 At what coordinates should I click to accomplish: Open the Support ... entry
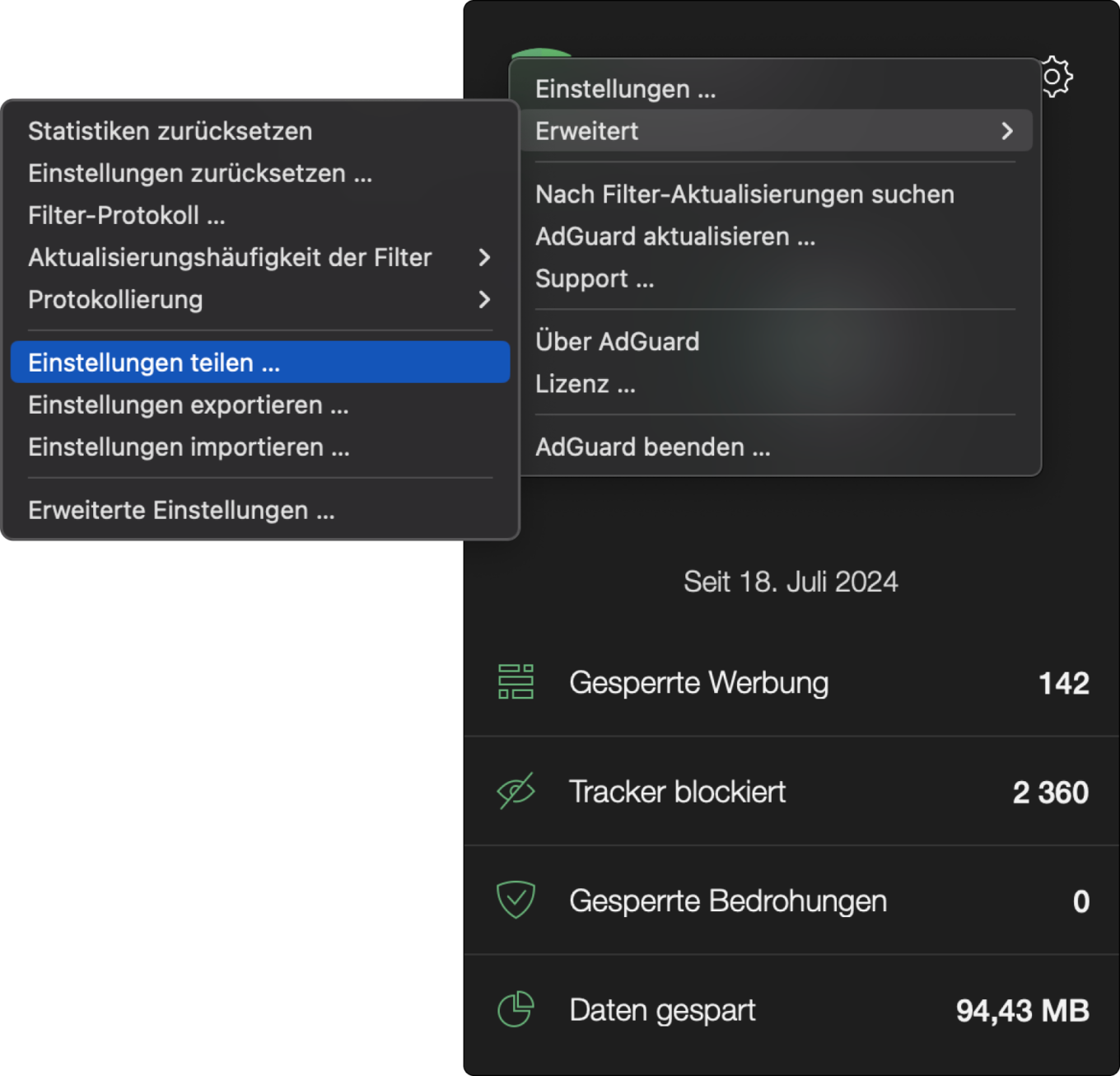coord(776,278)
